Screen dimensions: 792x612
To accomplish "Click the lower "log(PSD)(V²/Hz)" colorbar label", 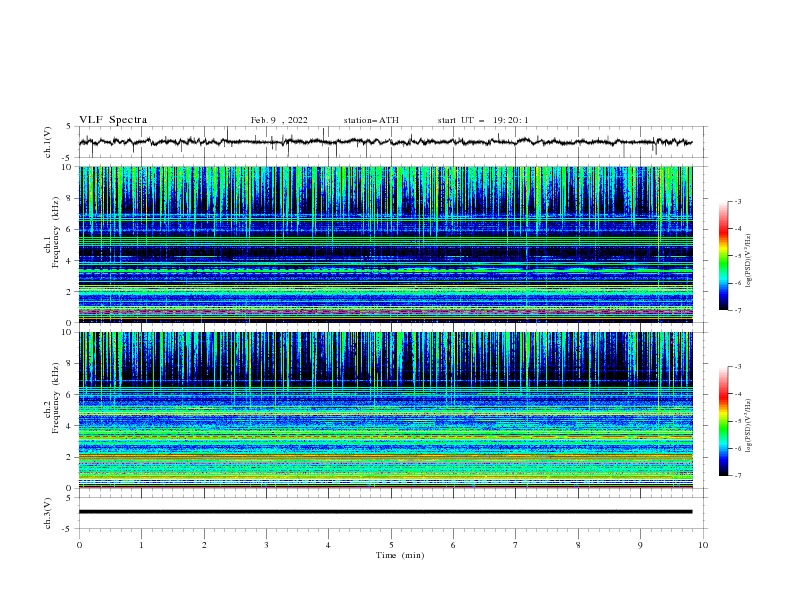I will coord(748,425).
